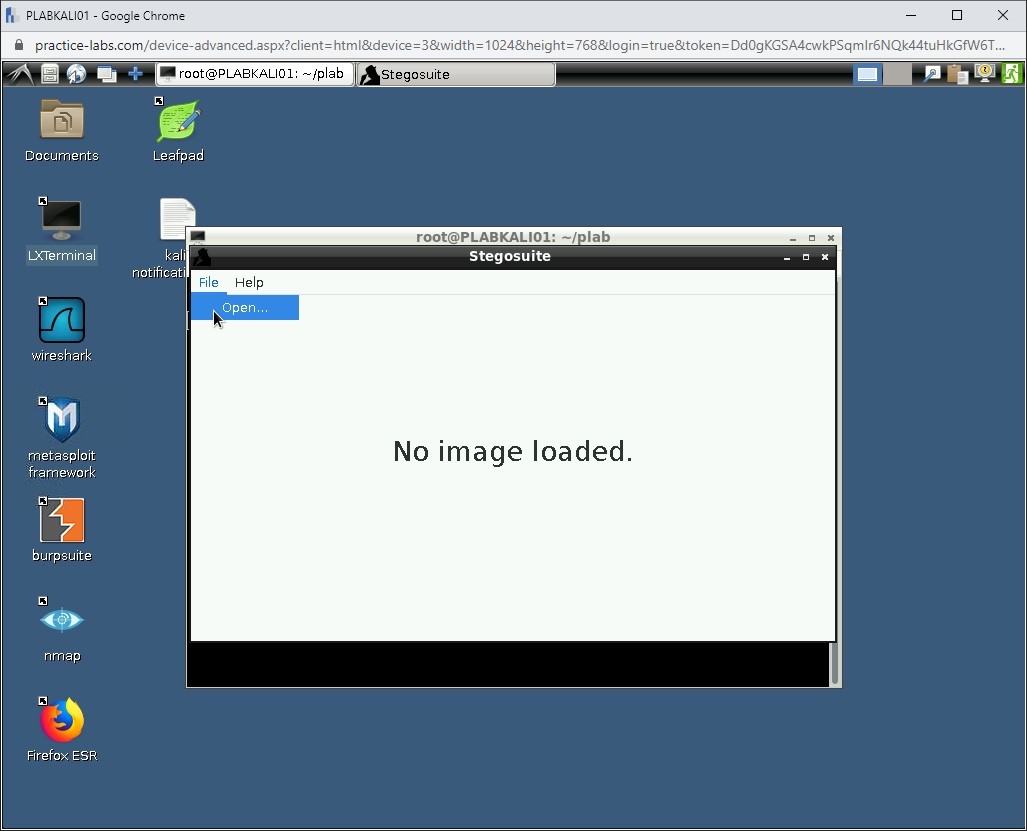This screenshot has width=1027, height=831.
Task: Click the first workspace switcher box
Action: coord(867,74)
